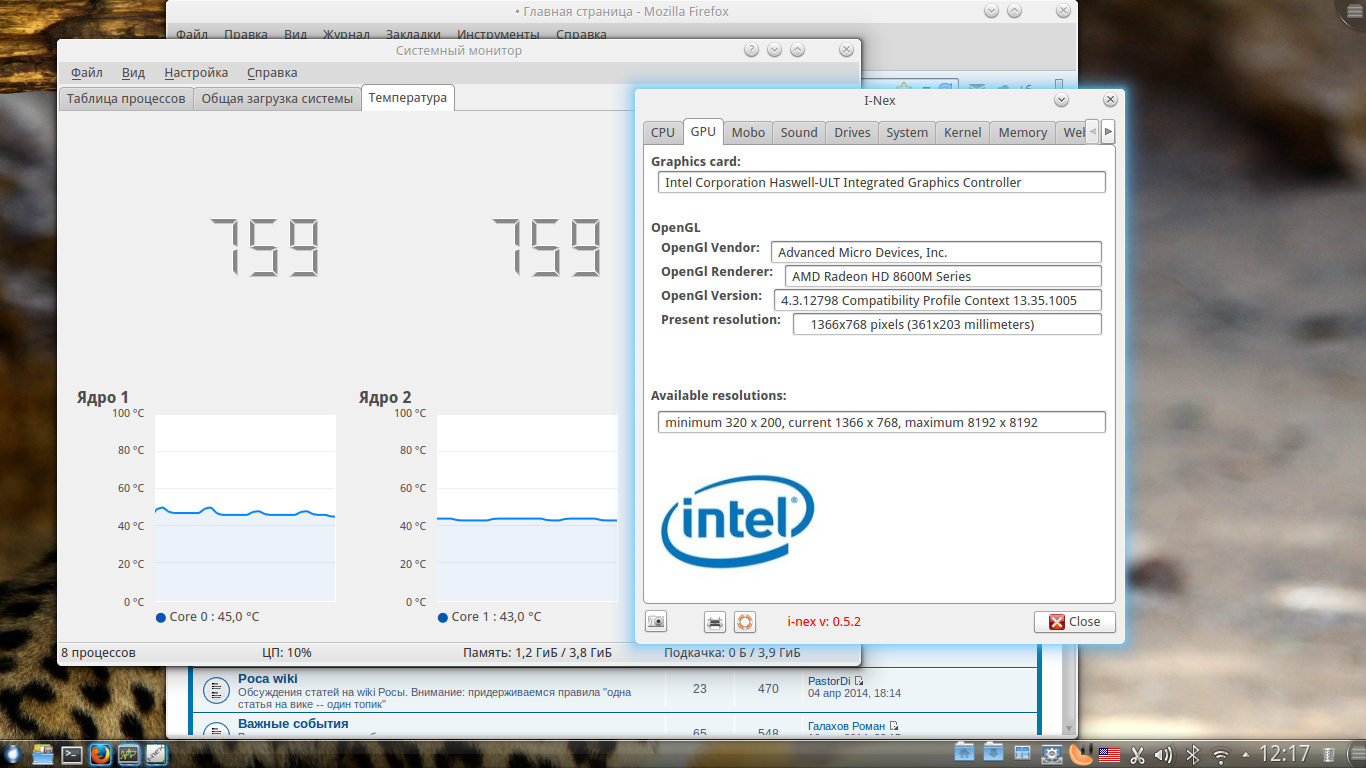The height and width of the screenshot is (768, 1366).
Task: Show hidden tray icons with the arrow
Action: click(1246, 754)
